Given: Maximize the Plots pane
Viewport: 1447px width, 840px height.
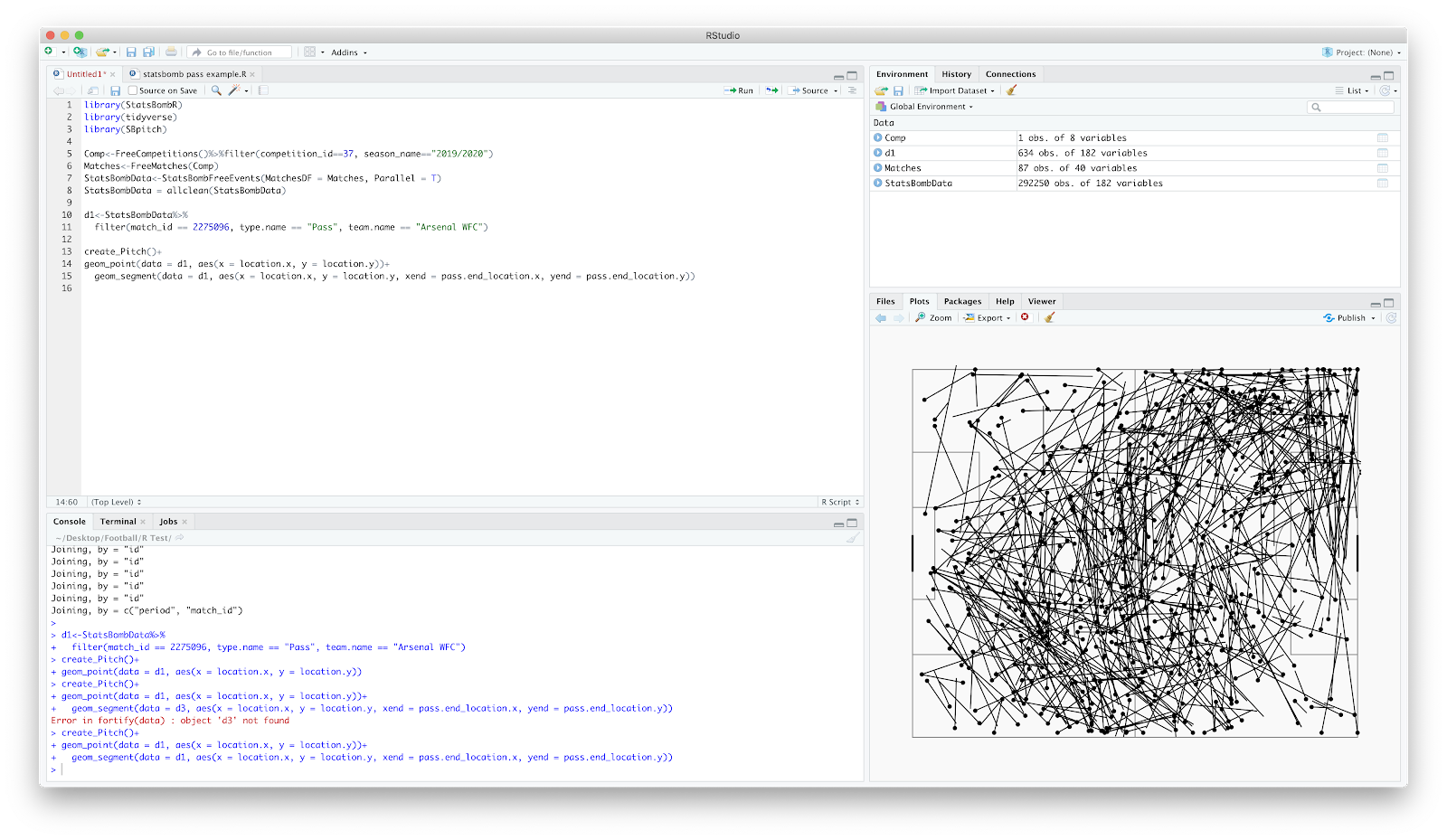Looking at the screenshot, I should [x=1389, y=303].
